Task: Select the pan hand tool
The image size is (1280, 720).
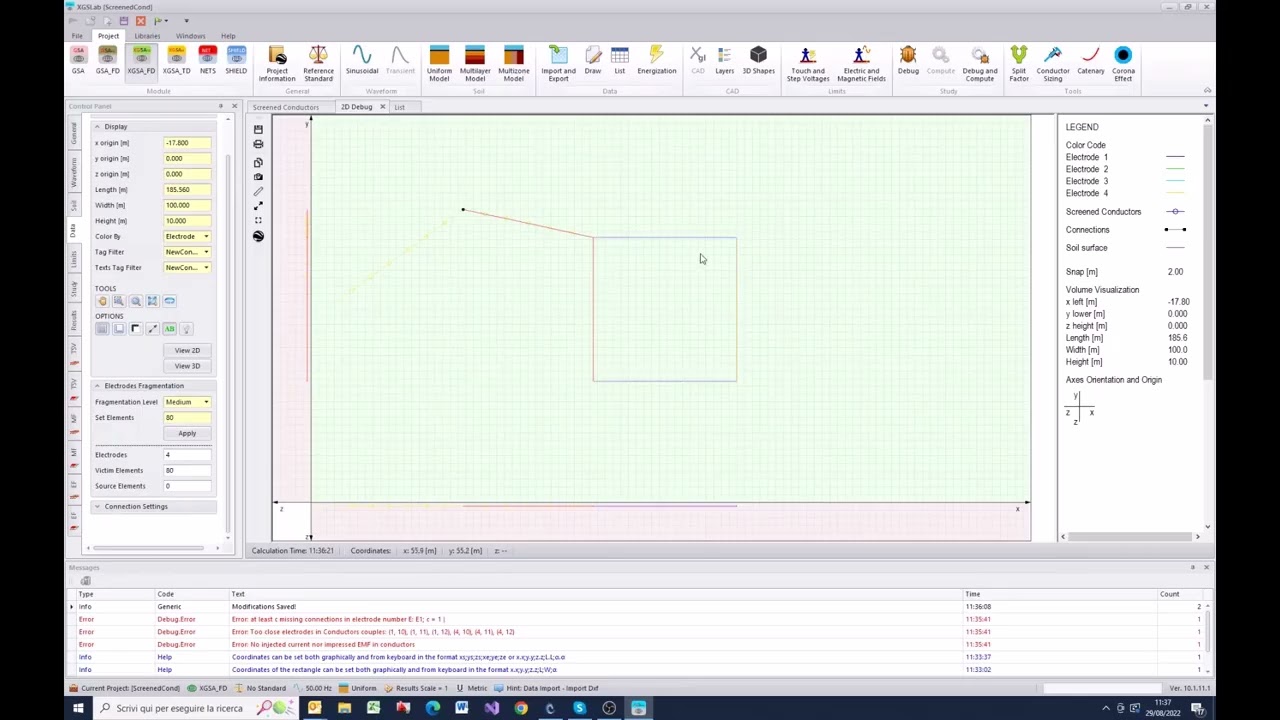Action: 102,301
